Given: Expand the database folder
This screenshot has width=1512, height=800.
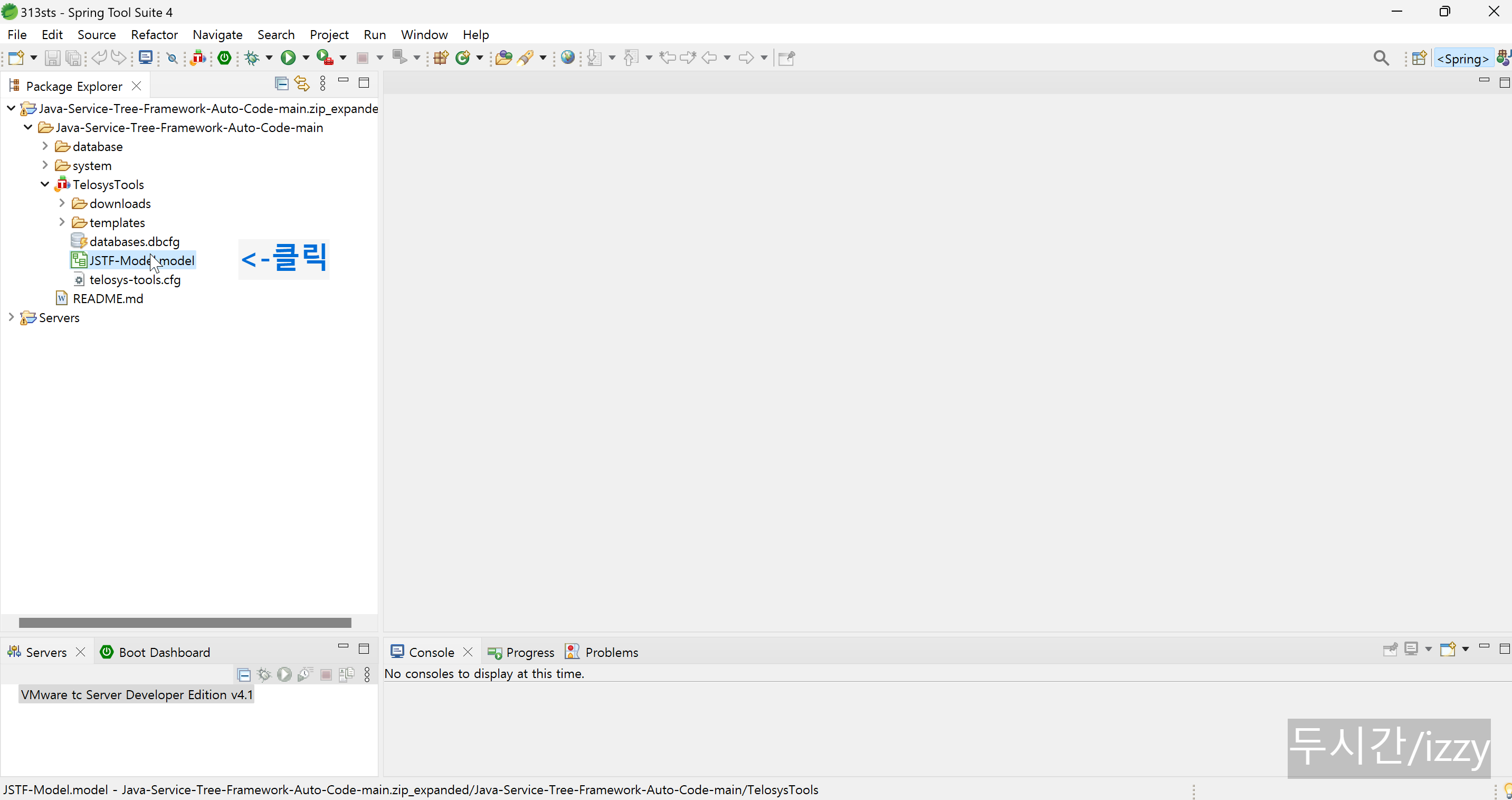Looking at the screenshot, I should pos(45,146).
